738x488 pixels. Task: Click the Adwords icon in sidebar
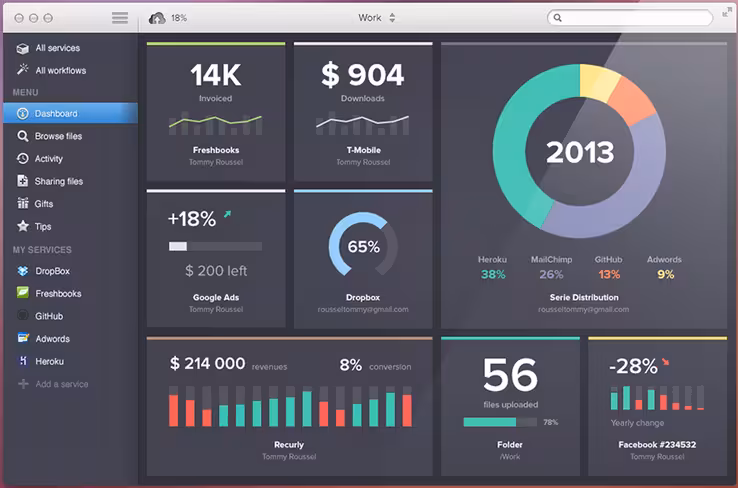click(x=23, y=337)
